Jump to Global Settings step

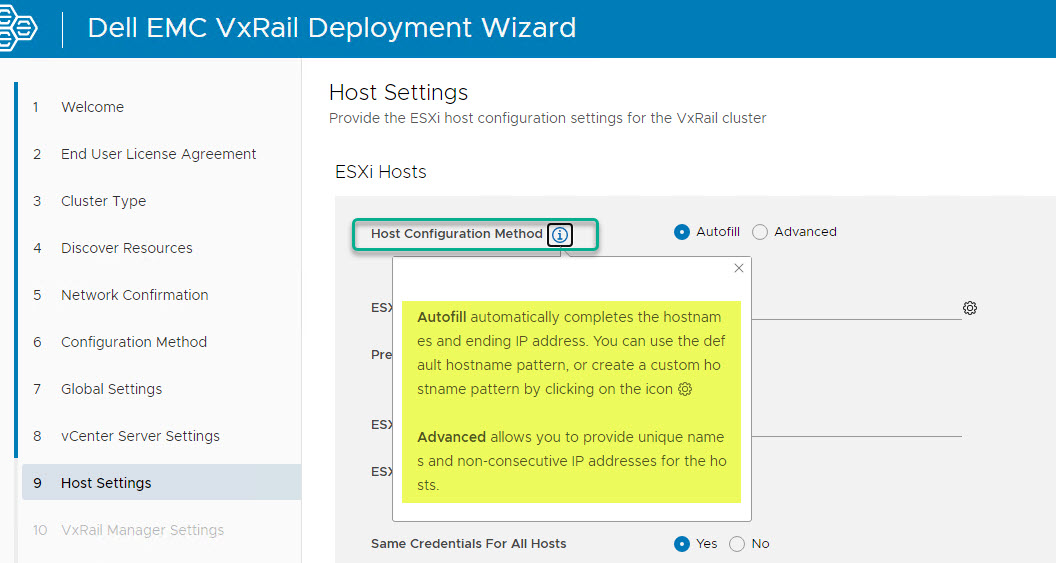[x=111, y=389]
